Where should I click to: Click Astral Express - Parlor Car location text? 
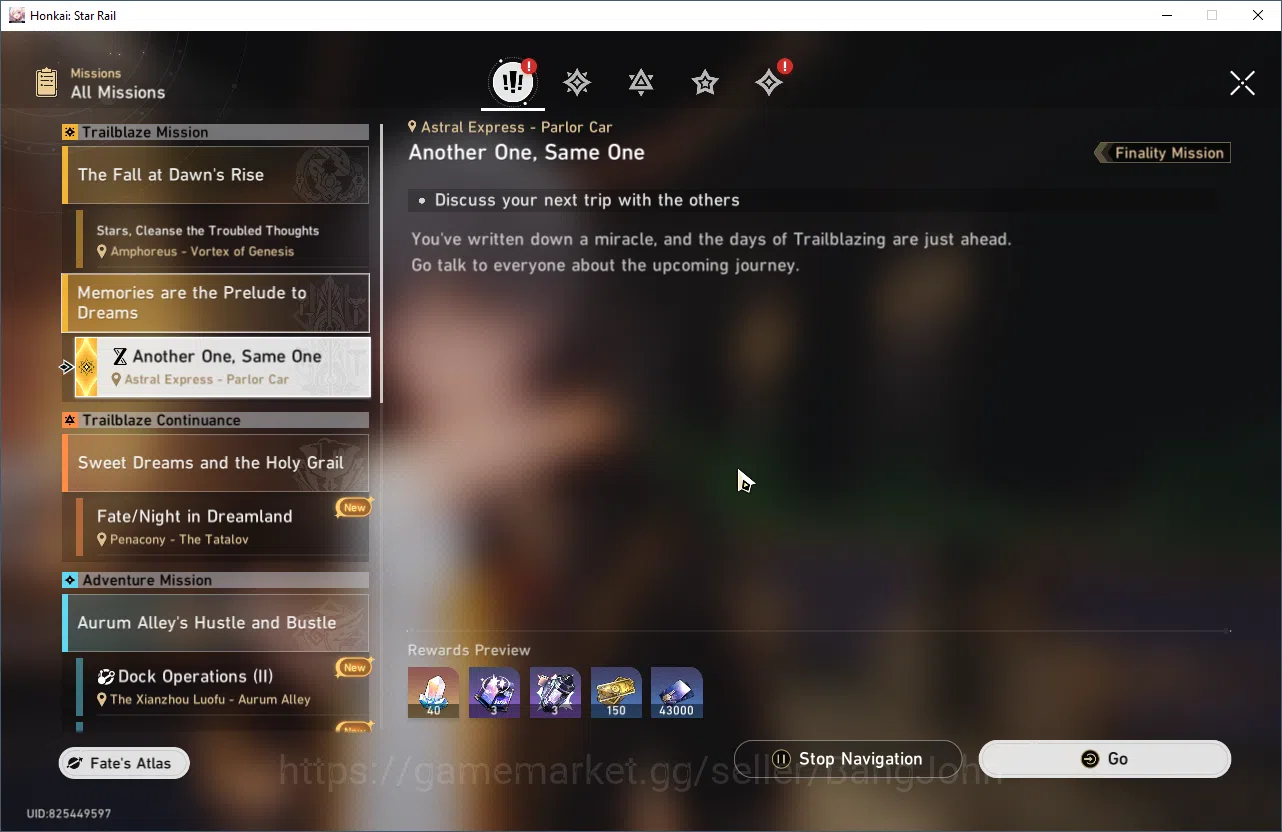516,127
